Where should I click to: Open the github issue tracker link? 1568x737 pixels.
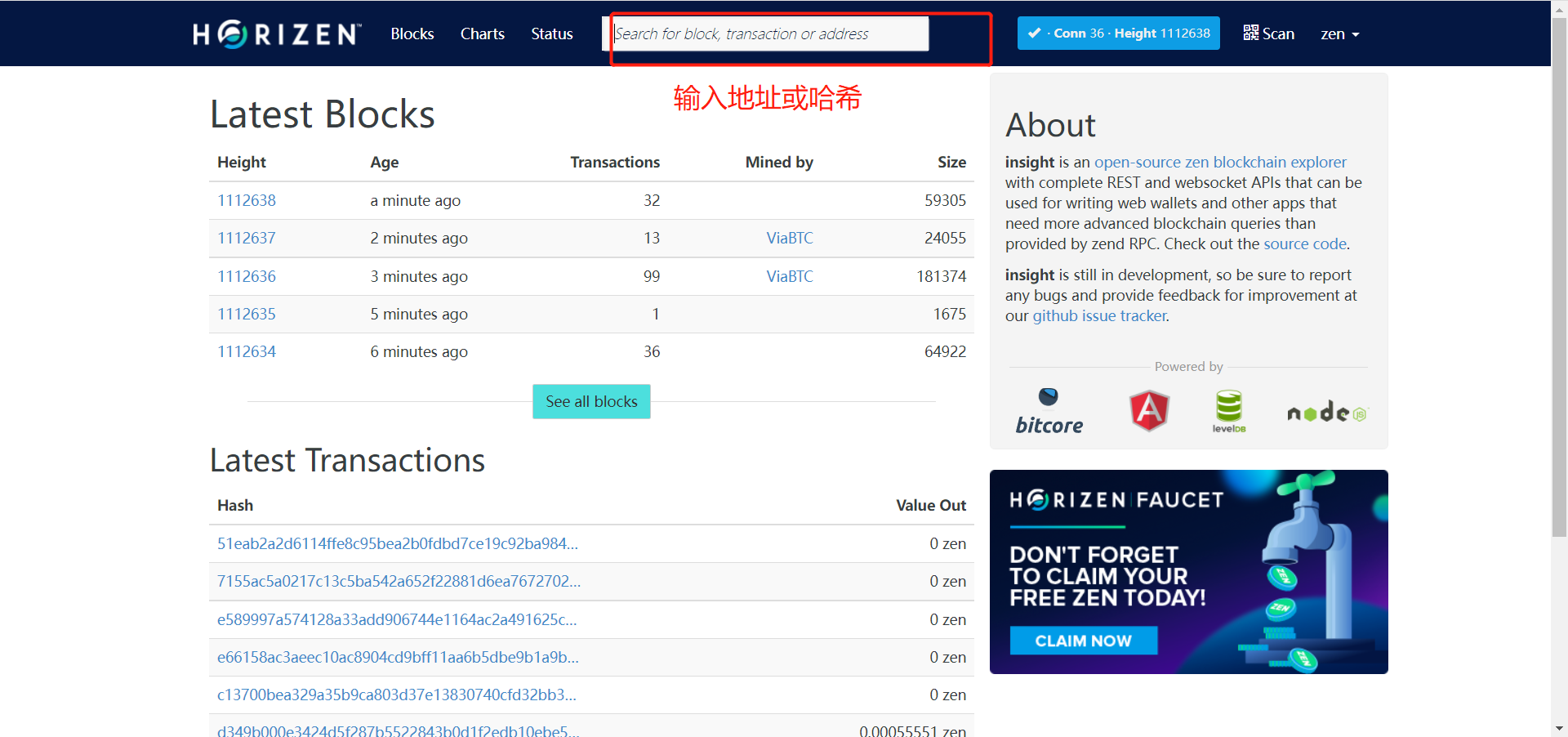click(1099, 316)
